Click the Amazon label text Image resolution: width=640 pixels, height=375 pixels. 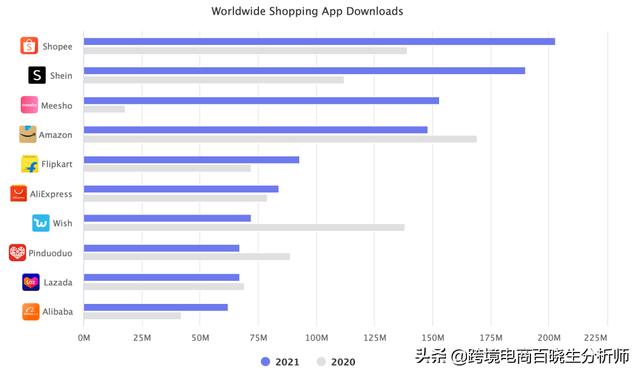coord(56,135)
